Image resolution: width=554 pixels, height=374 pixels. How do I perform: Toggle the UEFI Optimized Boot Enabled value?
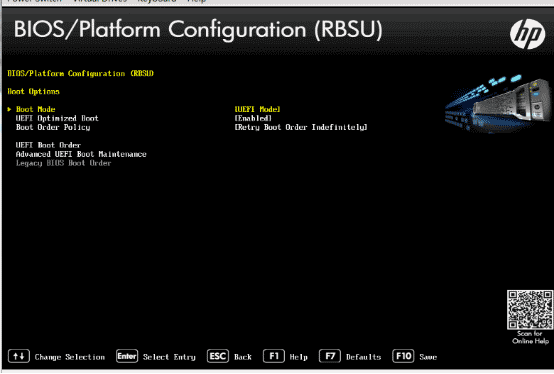(253, 118)
